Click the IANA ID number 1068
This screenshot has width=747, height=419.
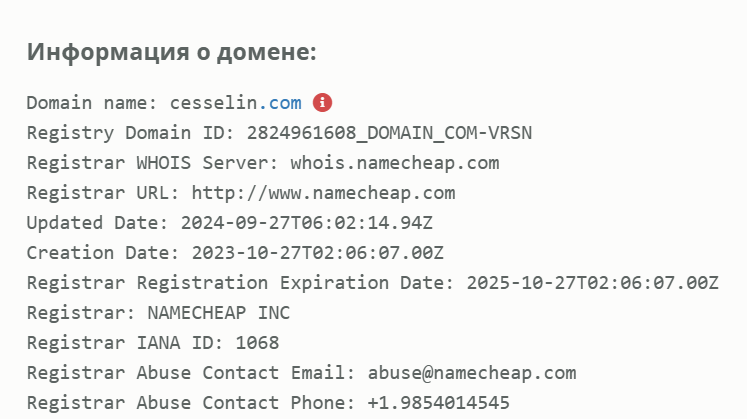(x=257, y=343)
